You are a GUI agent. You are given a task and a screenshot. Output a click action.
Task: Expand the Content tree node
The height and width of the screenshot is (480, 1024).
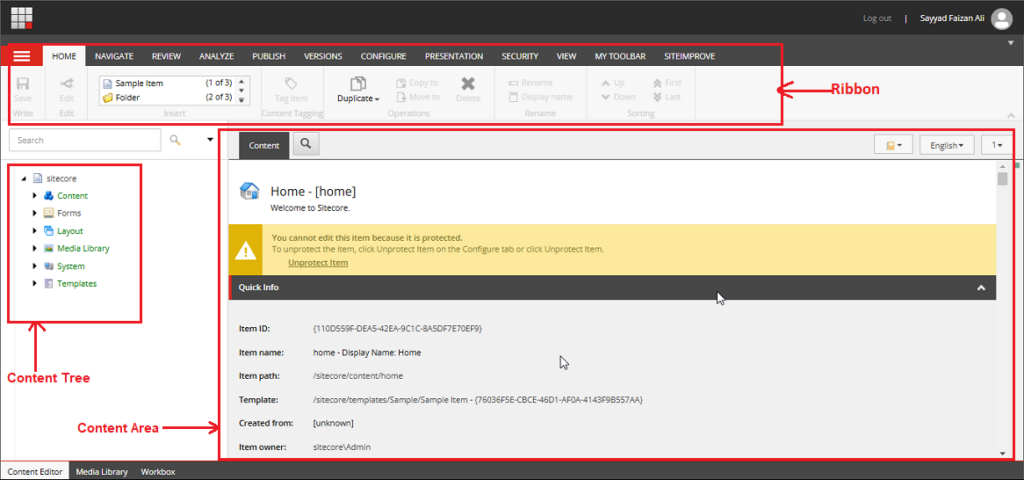click(x=35, y=196)
